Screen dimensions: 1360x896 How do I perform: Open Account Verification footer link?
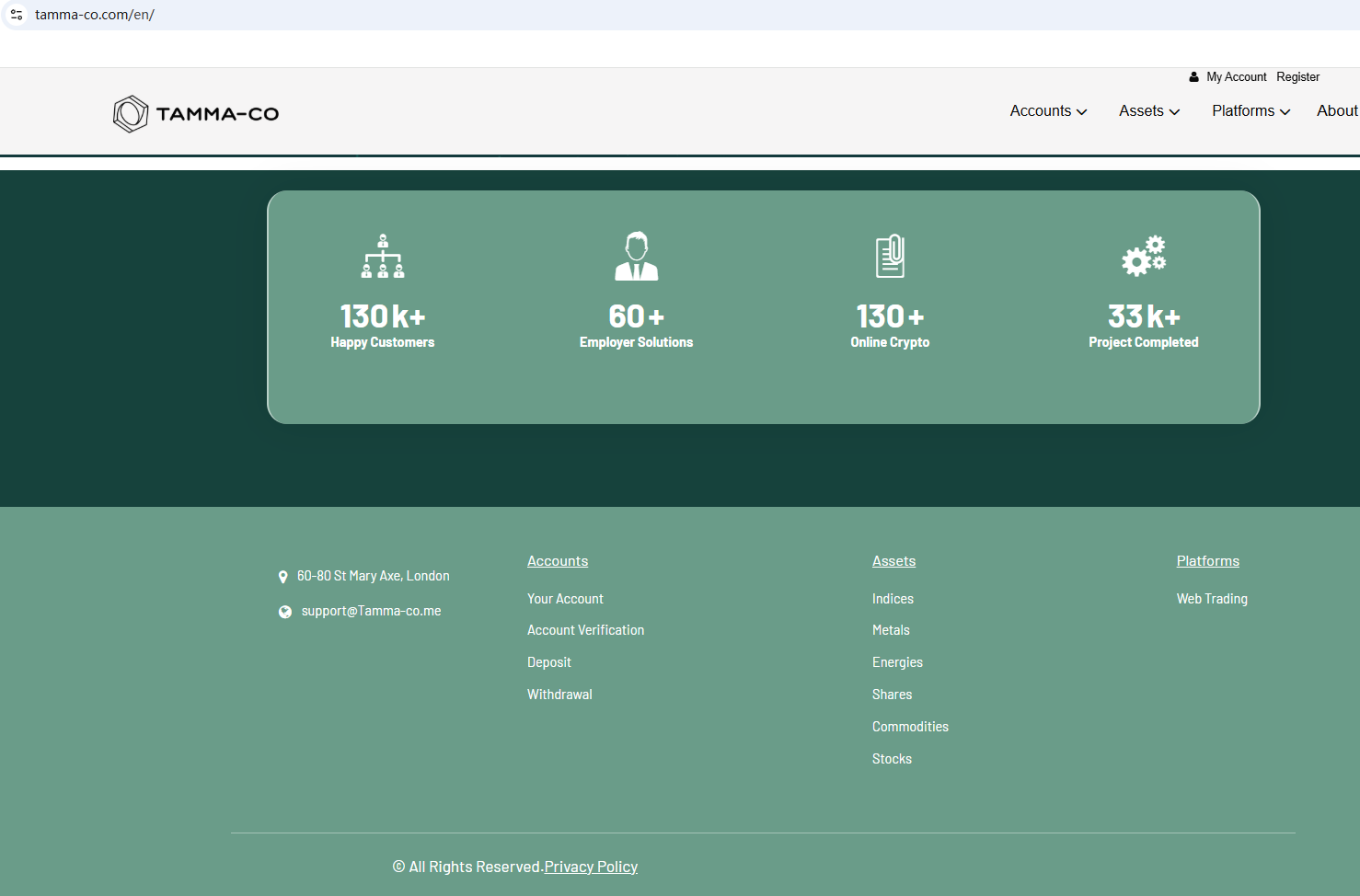coord(585,630)
